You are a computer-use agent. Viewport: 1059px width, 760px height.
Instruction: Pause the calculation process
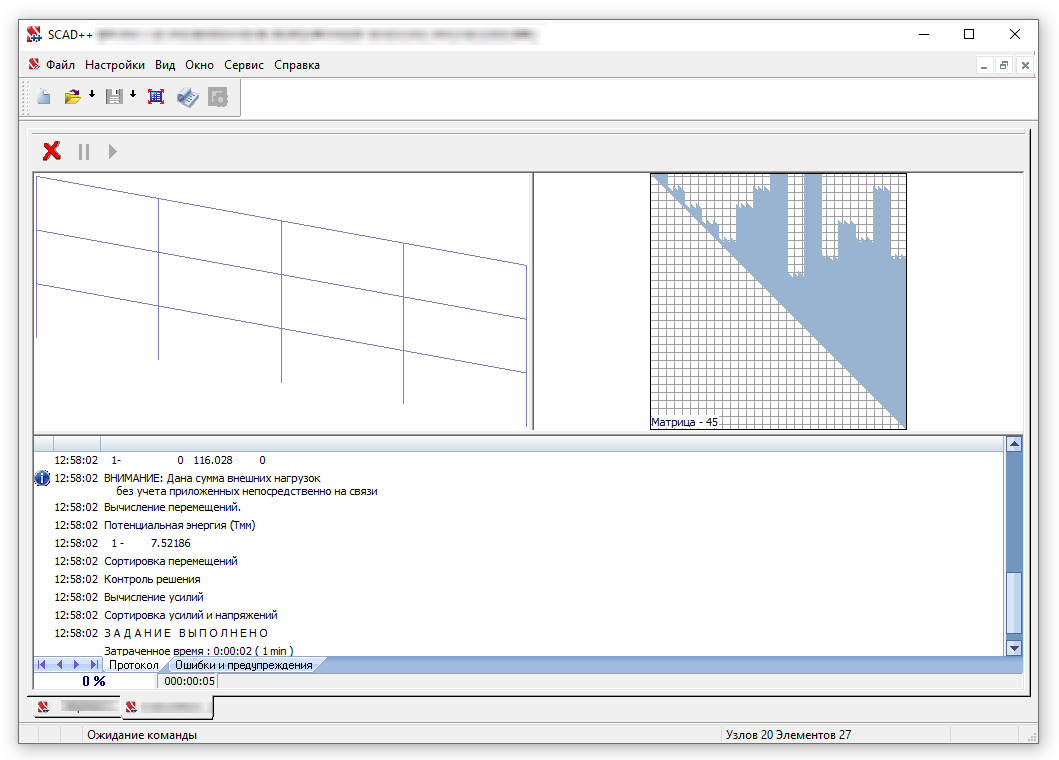click(84, 151)
